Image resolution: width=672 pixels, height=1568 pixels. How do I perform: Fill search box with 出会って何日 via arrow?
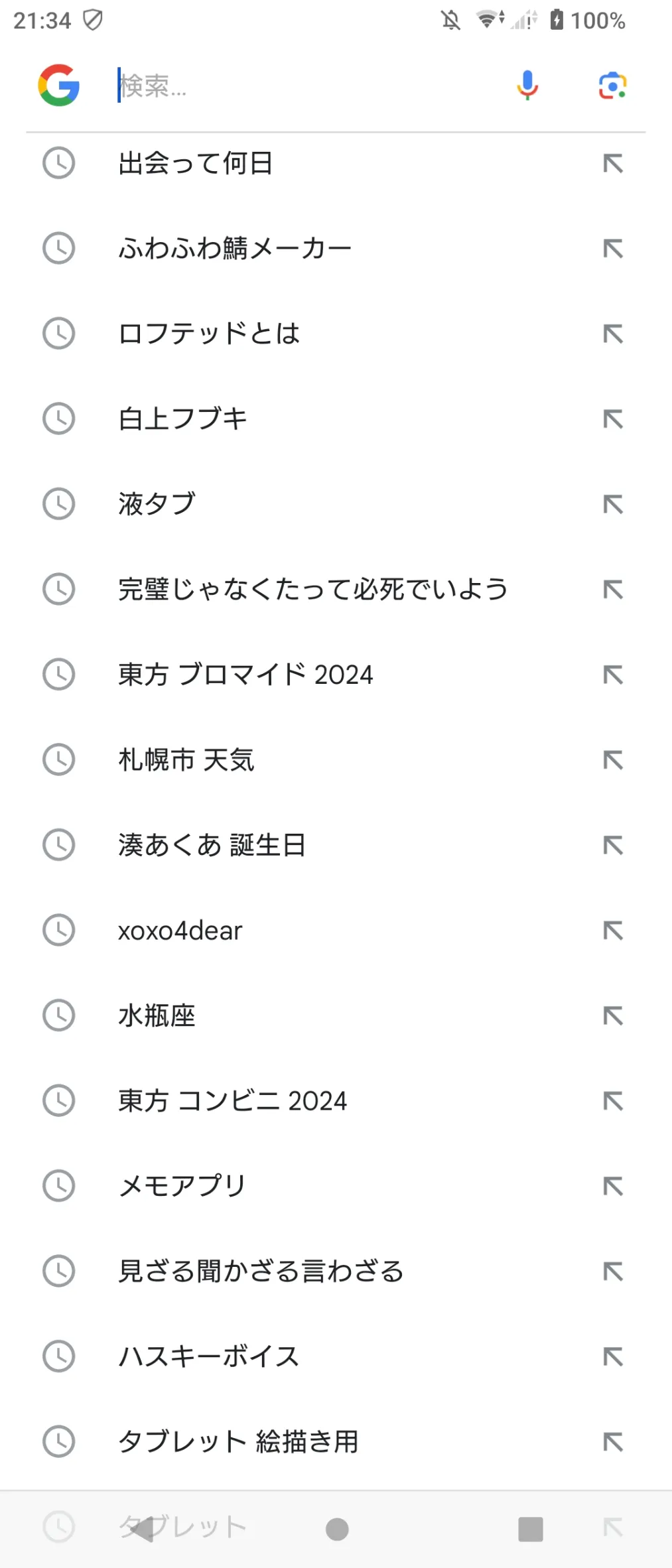[613, 163]
